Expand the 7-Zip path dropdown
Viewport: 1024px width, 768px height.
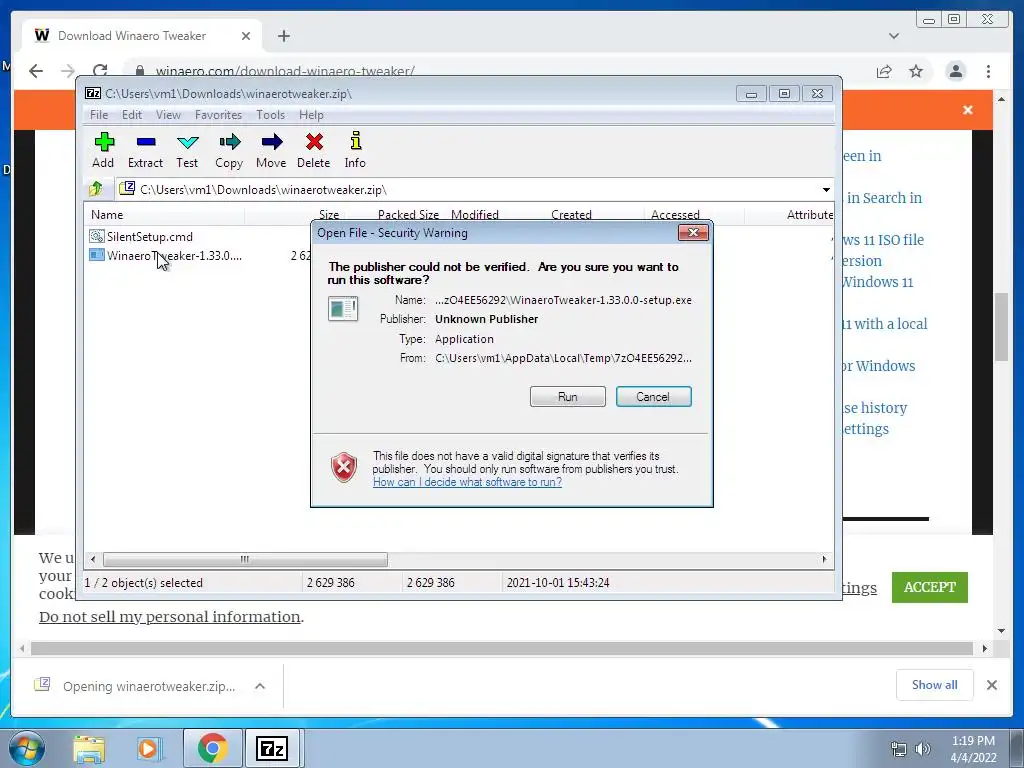826,189
